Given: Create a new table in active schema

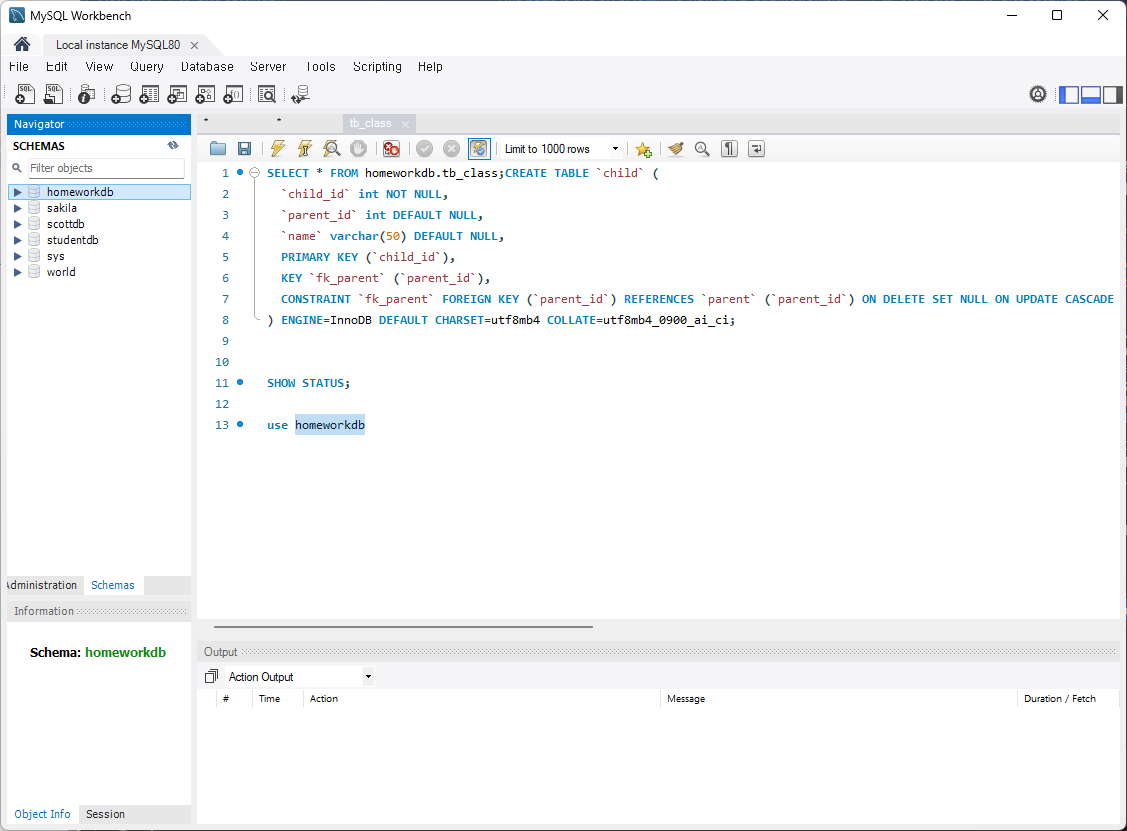Looking at the screenshot, I should click(x=150, y=93).
